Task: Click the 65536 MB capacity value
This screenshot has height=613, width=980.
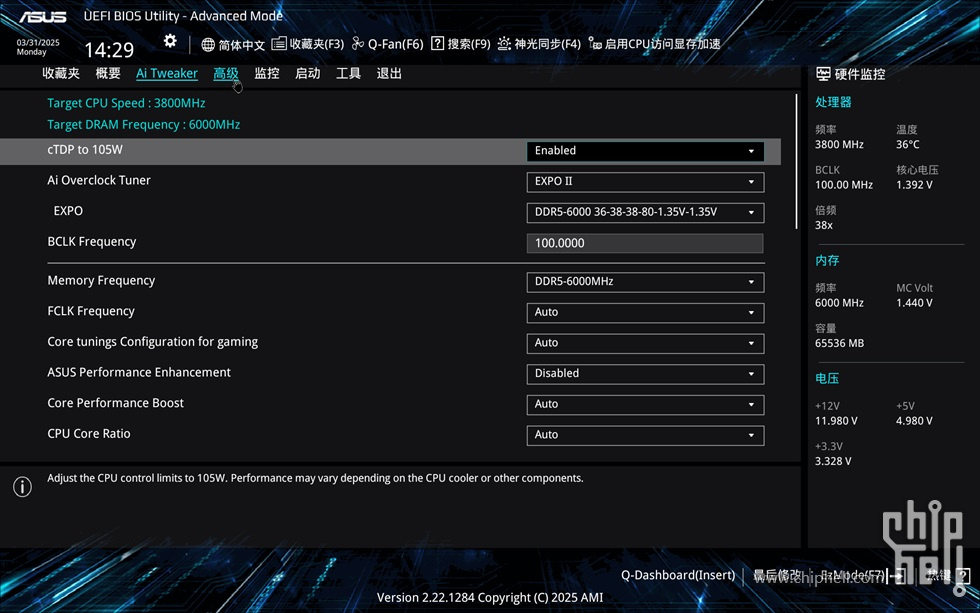Action: coord(839,343)
